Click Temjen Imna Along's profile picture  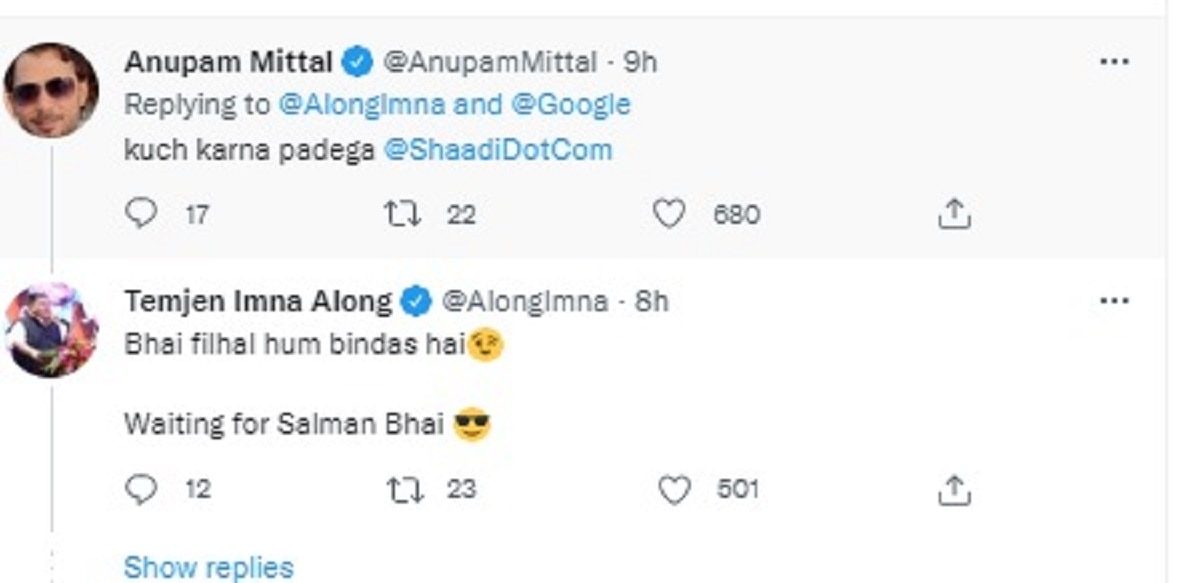coord(50,330)
